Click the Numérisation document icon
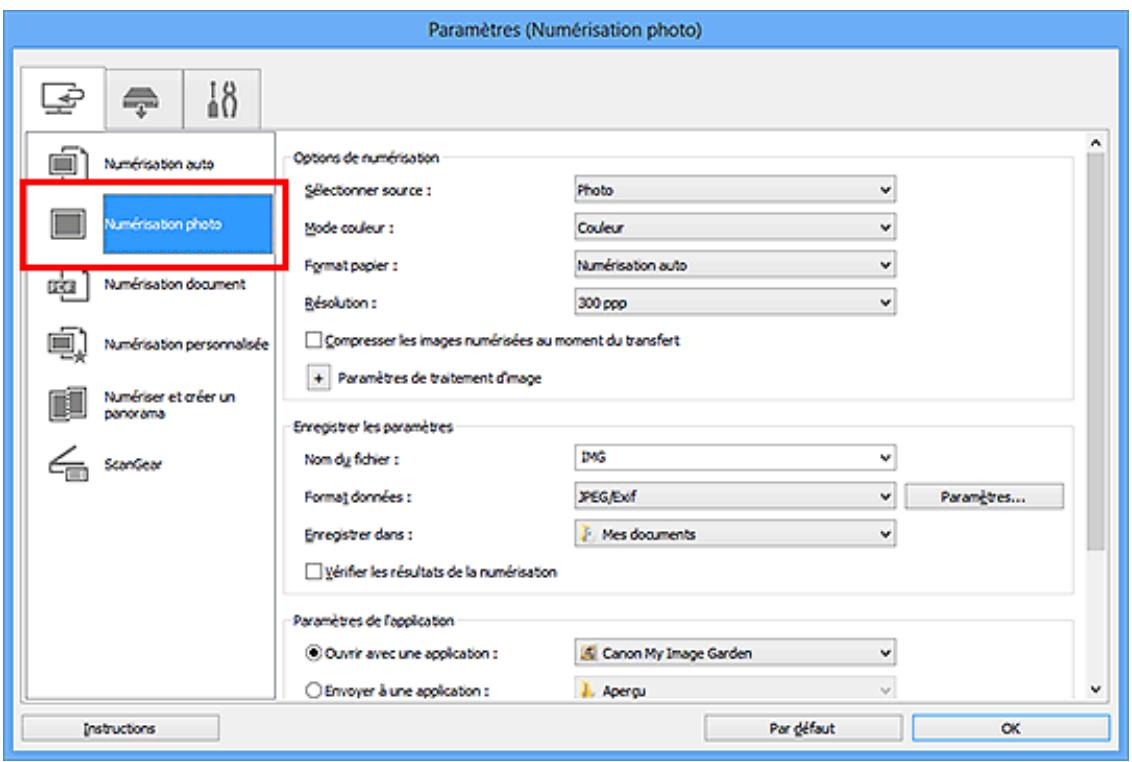This screenshot has height=762, width=1132. coord(67,285)
